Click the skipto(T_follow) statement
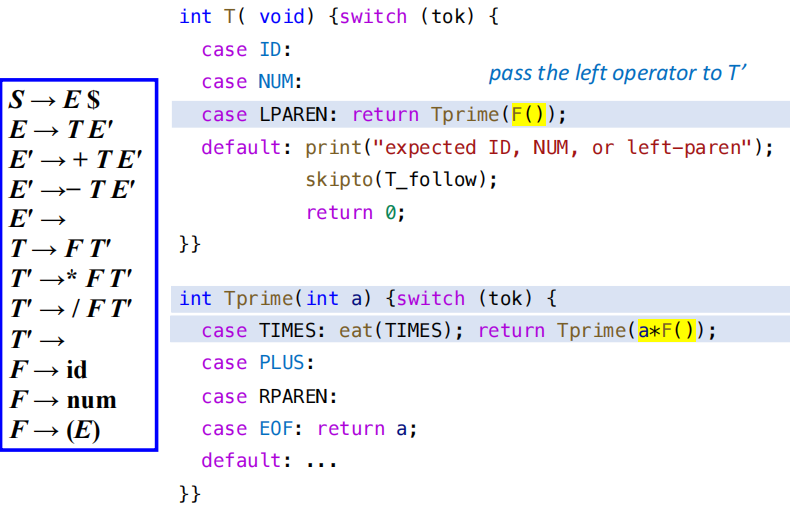 400,180
